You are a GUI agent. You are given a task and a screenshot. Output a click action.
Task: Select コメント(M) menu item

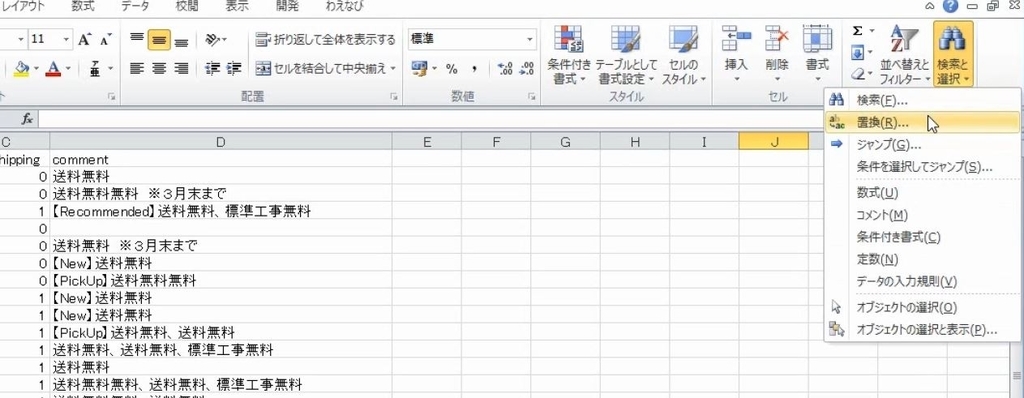[x=922, y=215]
